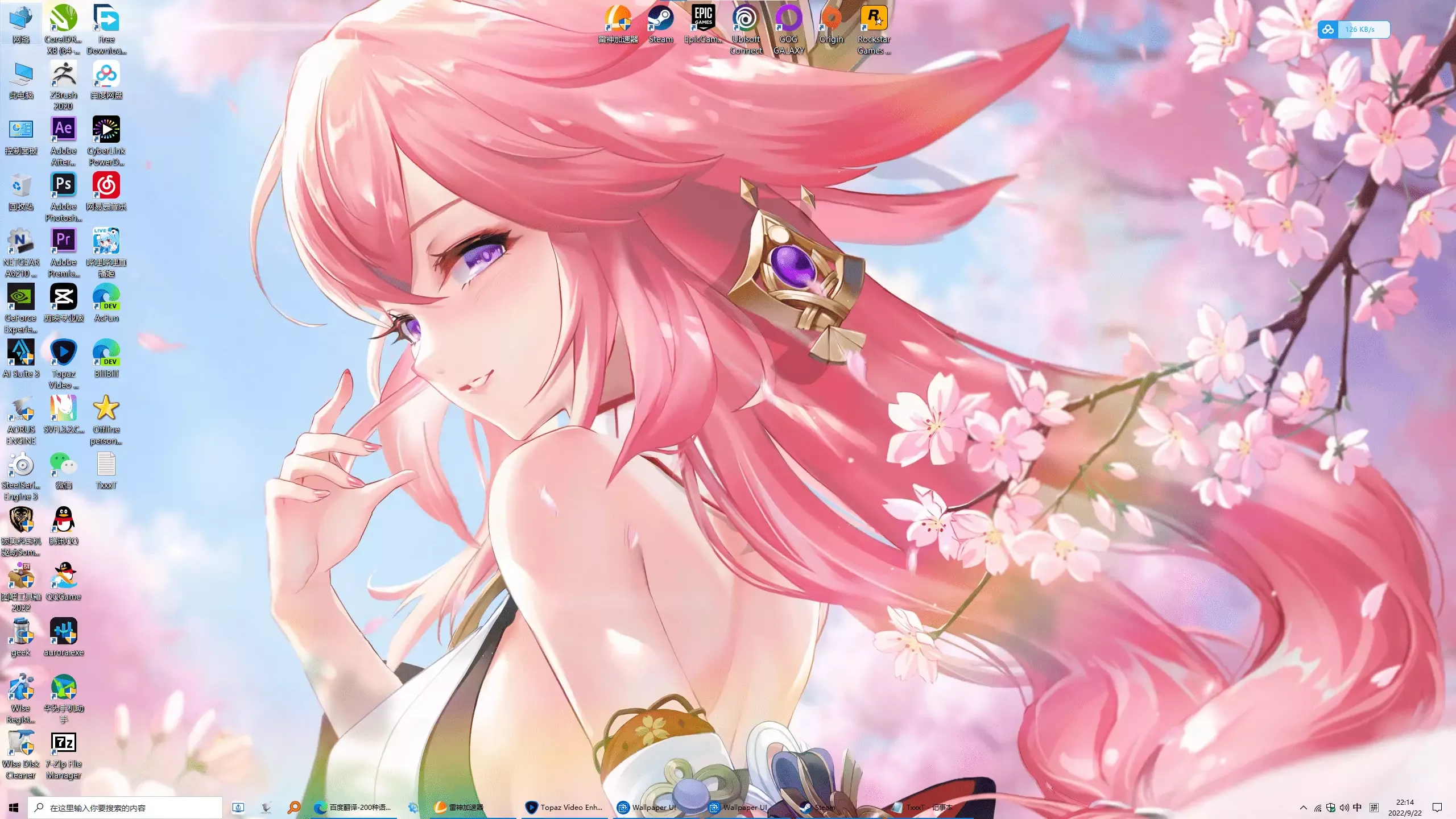Select the Free Download Manager icon
The image size is (1456, 819).
click(106, 30)
